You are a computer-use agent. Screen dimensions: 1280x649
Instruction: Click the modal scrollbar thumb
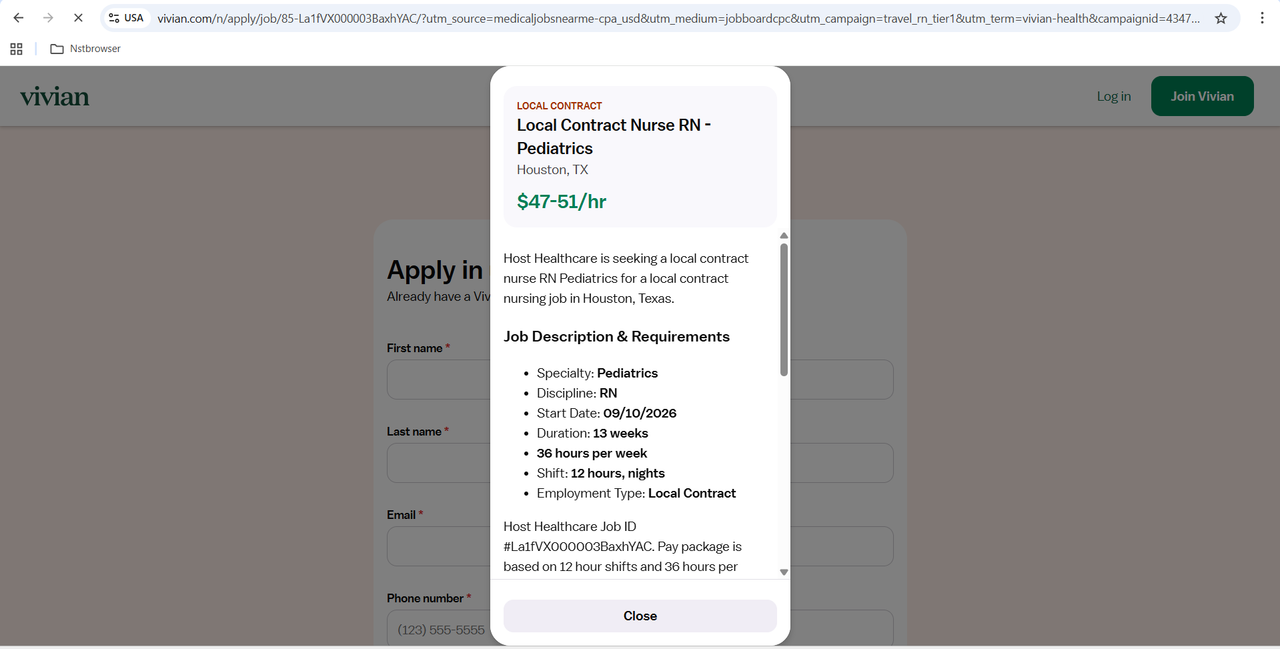point(784,310)
